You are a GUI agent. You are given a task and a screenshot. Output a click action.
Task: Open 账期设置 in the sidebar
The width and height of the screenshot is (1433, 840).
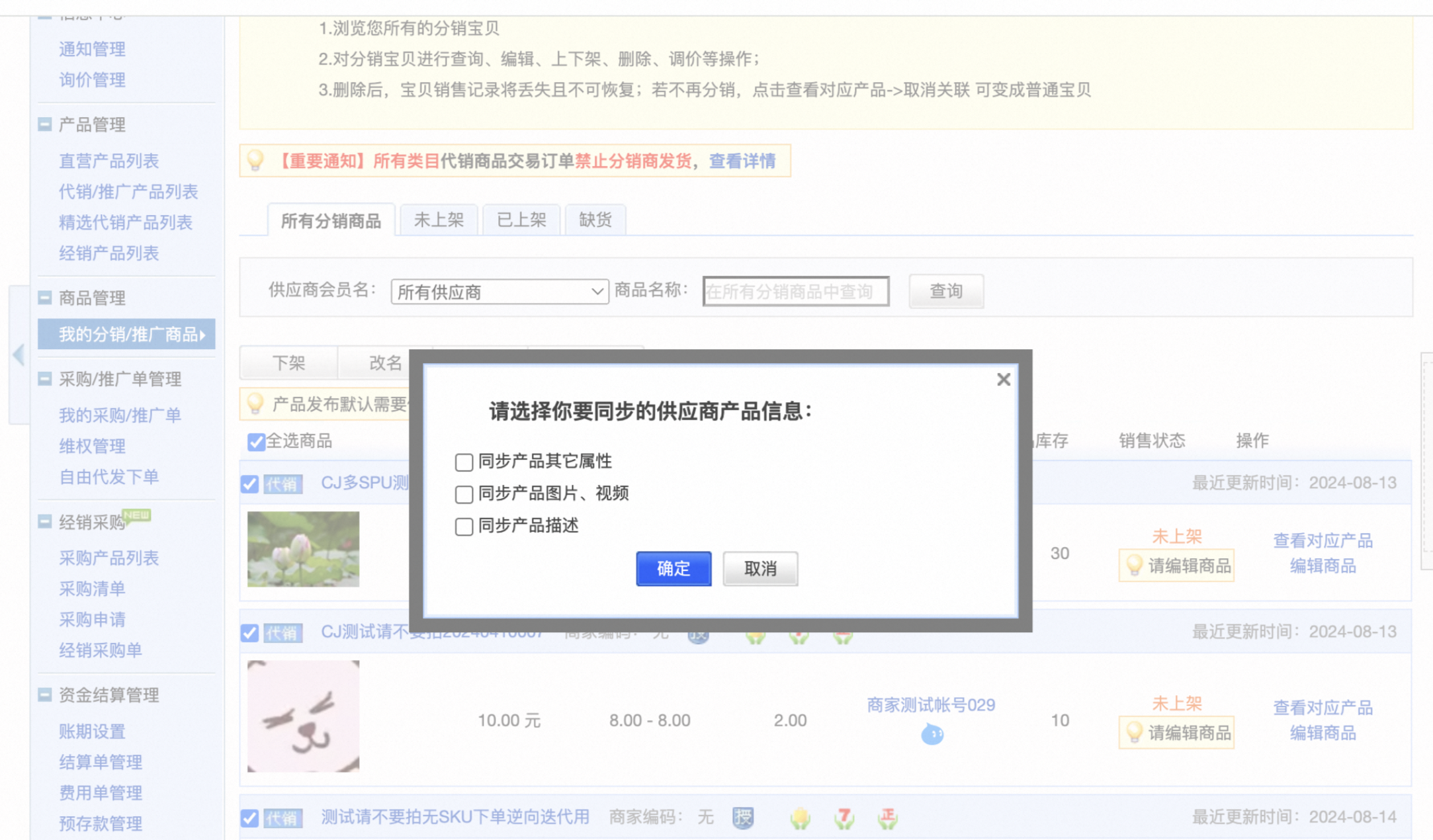(92, 732)
